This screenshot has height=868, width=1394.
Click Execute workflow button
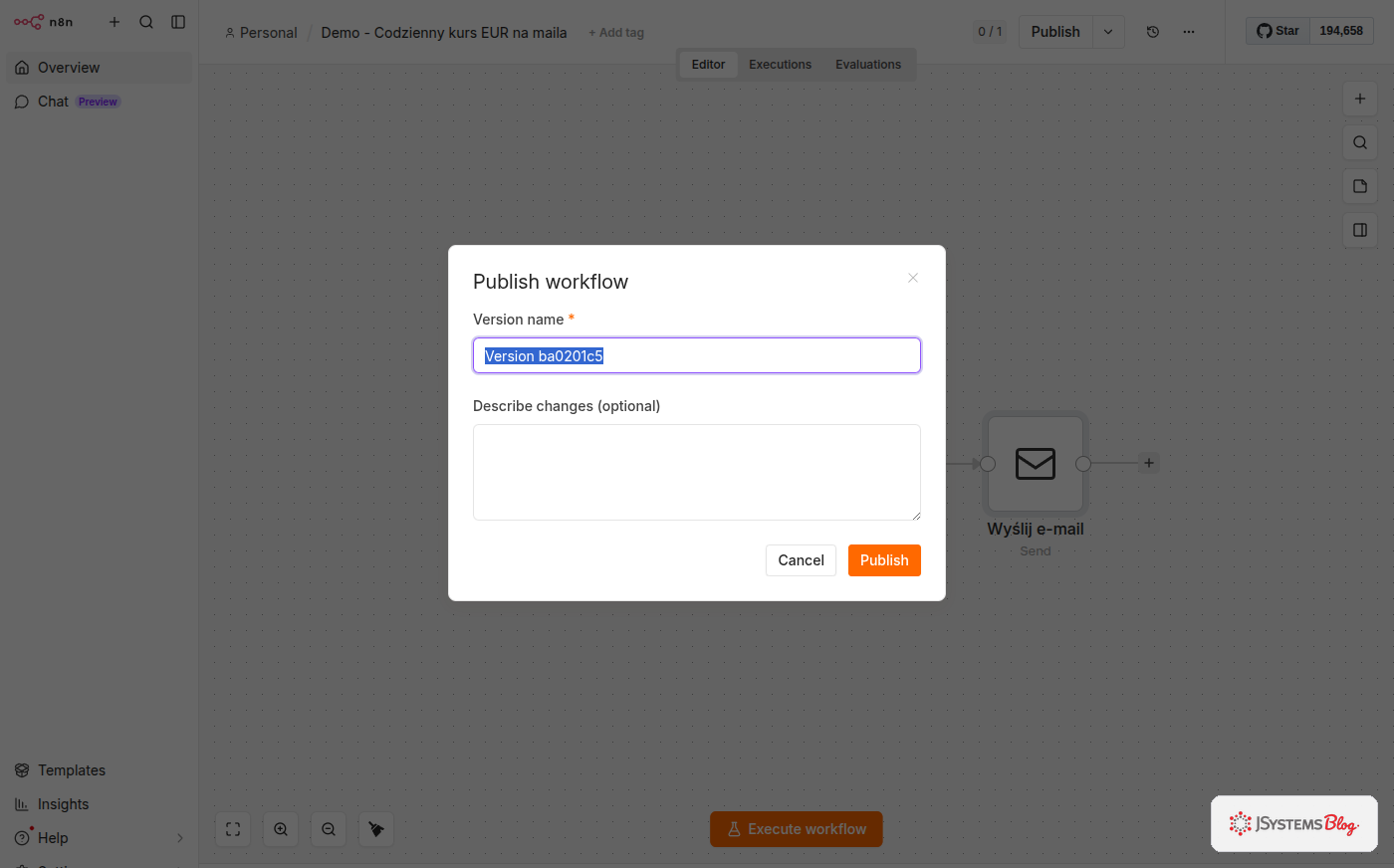(797, 829)
